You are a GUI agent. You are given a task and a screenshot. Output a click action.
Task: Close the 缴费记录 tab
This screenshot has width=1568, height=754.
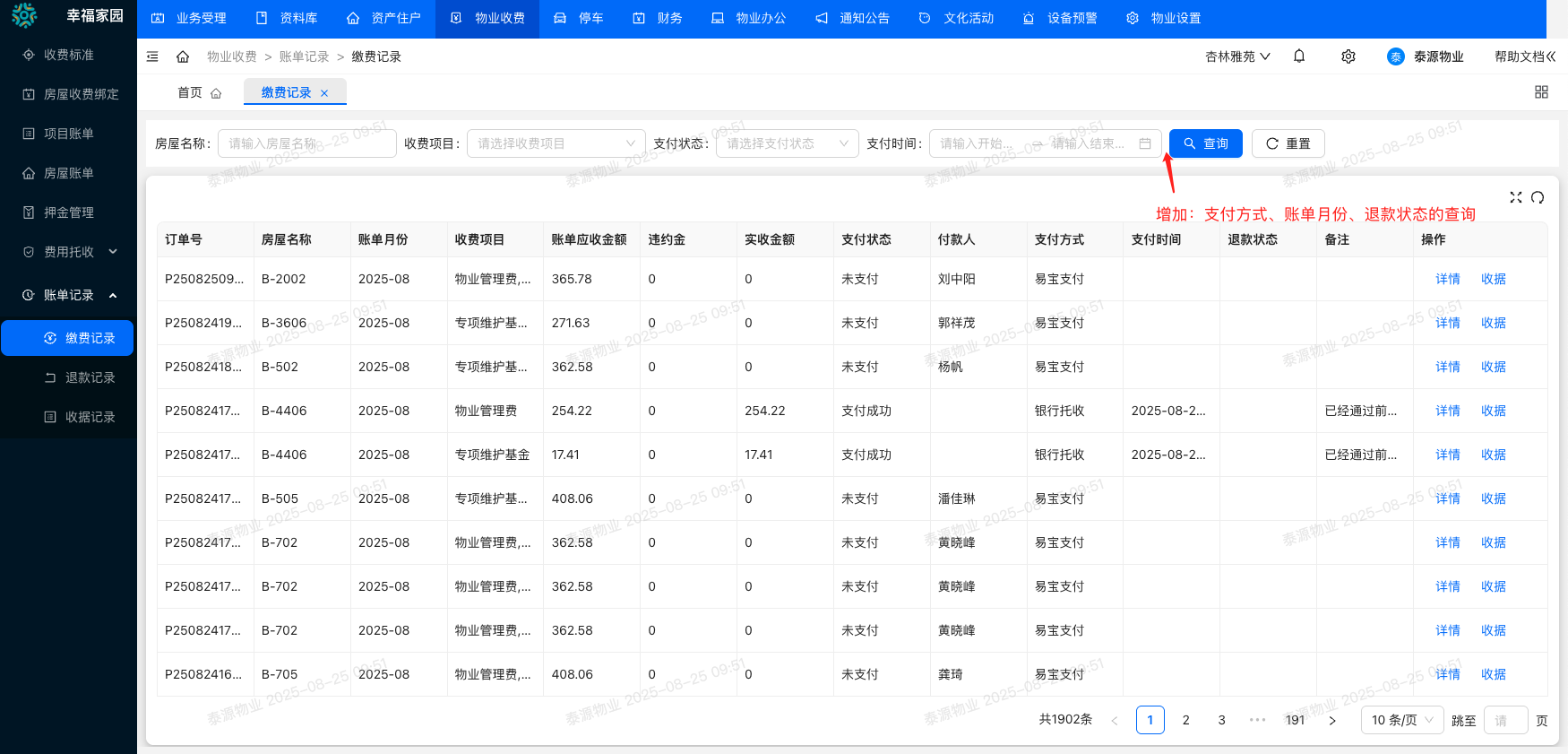pyautogui.click(x=324, y=93)
